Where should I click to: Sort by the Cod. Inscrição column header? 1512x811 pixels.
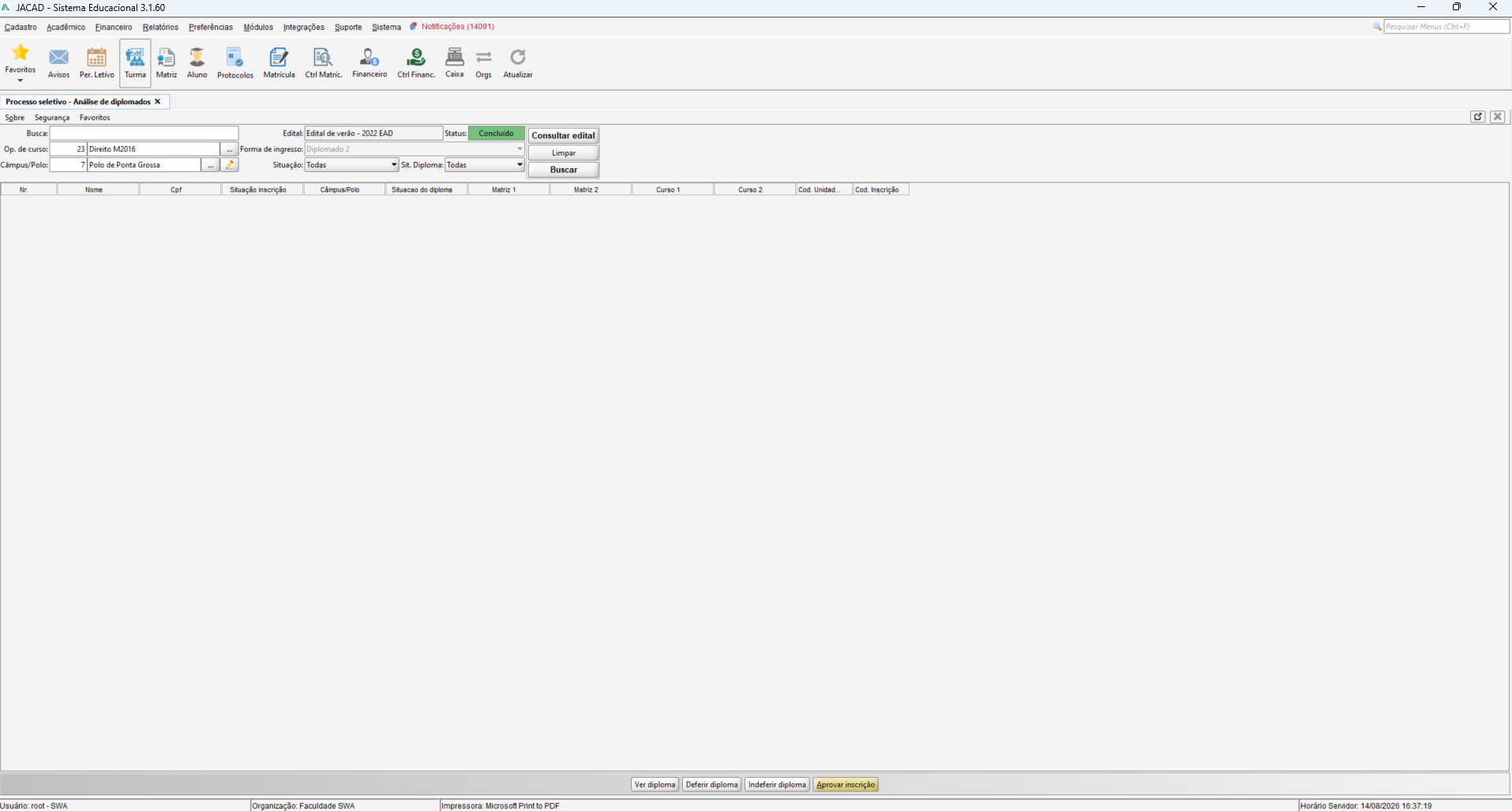[x=881, y=190]
